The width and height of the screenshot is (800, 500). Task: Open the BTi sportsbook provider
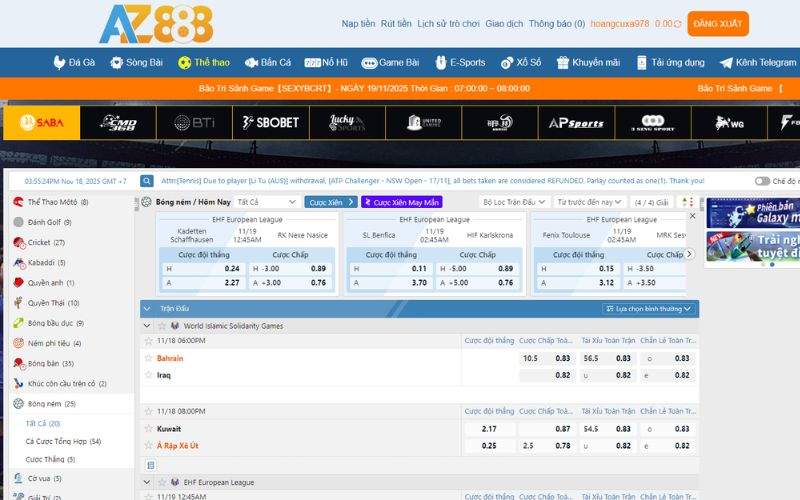pyautogui.click(x=194, y=123)
